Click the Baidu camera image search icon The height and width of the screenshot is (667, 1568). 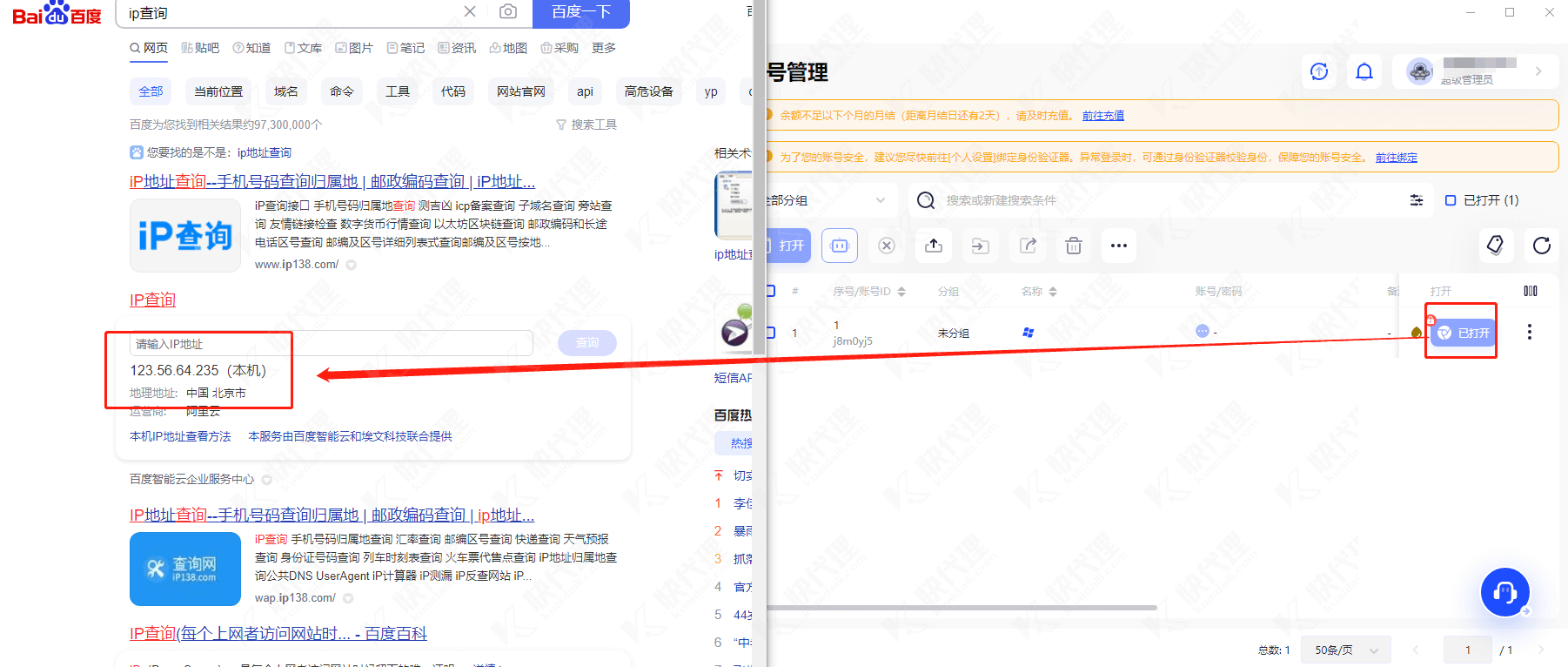pyautogui.click(x=508, y=11)
